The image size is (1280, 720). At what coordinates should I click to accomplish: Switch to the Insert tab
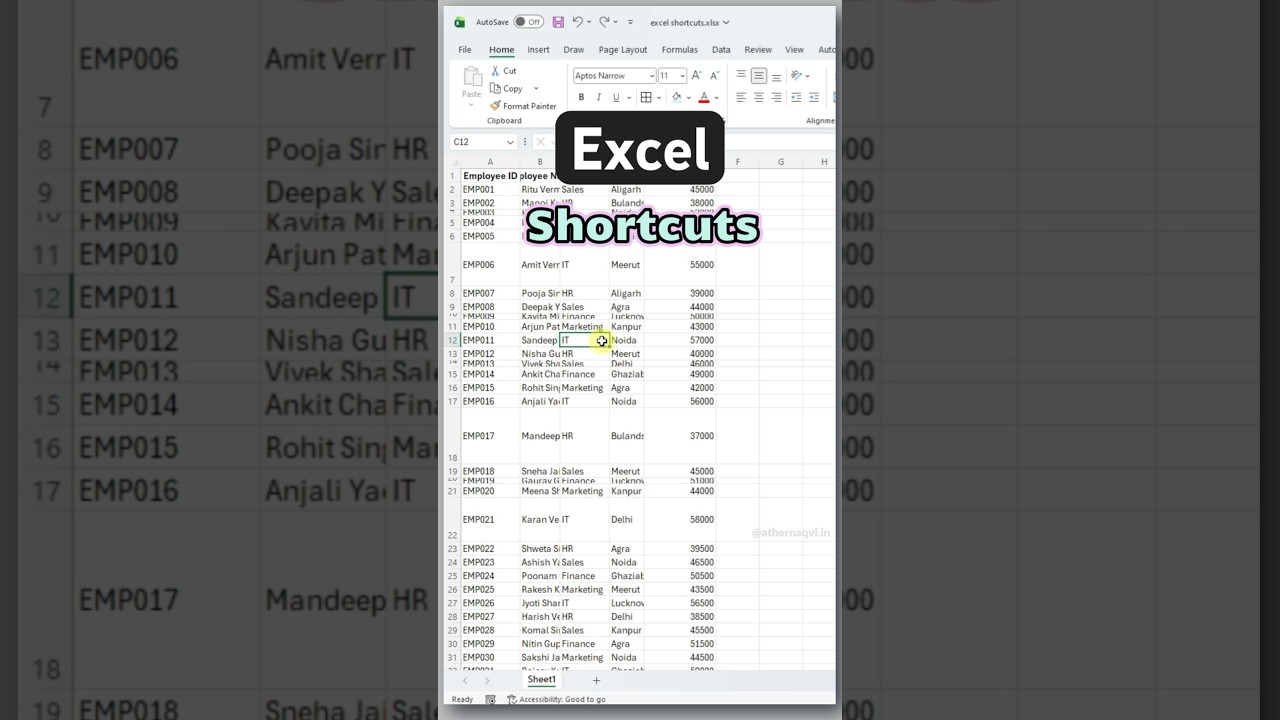click(x=538, y=49)
